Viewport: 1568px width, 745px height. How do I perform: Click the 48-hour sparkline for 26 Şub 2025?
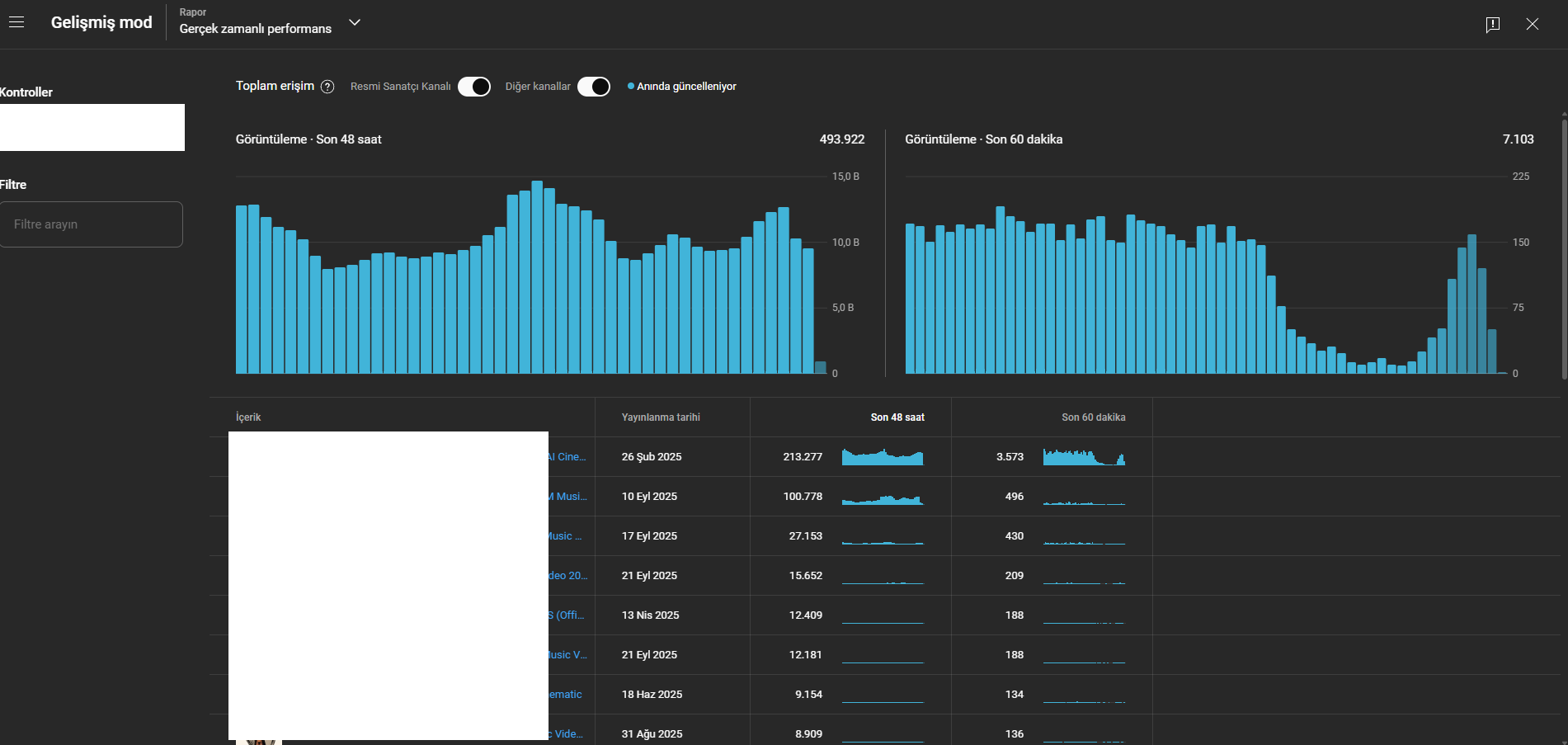pyautogui.click(x=883, y=457)
